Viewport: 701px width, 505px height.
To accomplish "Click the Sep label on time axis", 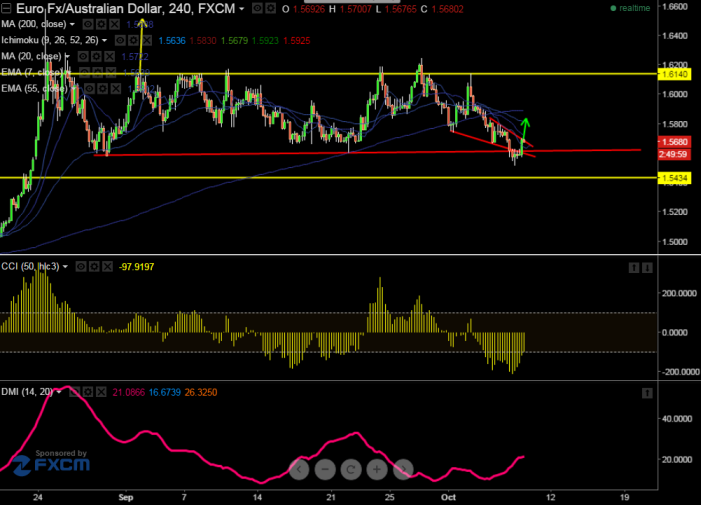I will [x=126, y=497].
